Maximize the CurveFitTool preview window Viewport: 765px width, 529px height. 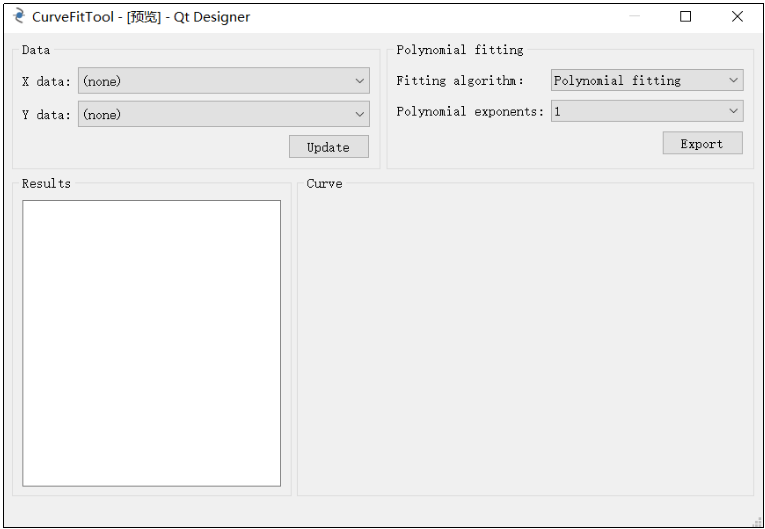coord(685,17)
